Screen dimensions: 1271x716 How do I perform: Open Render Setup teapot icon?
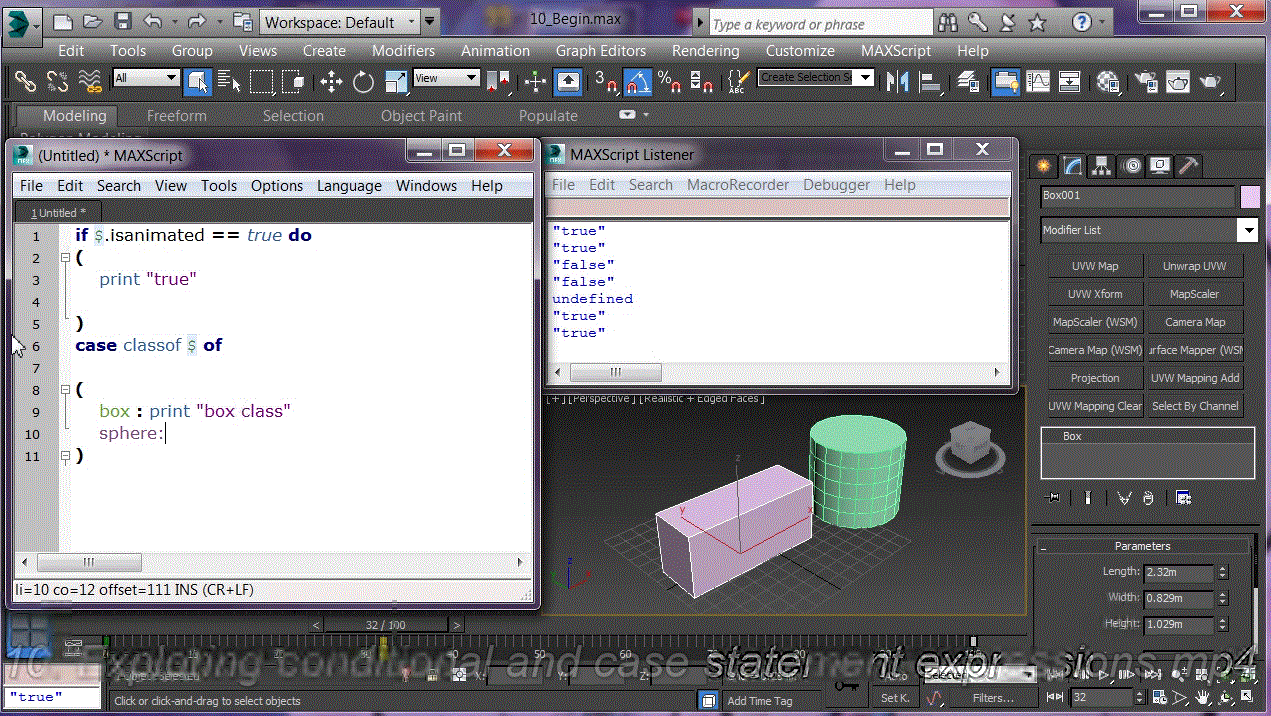coord(1146,81)
